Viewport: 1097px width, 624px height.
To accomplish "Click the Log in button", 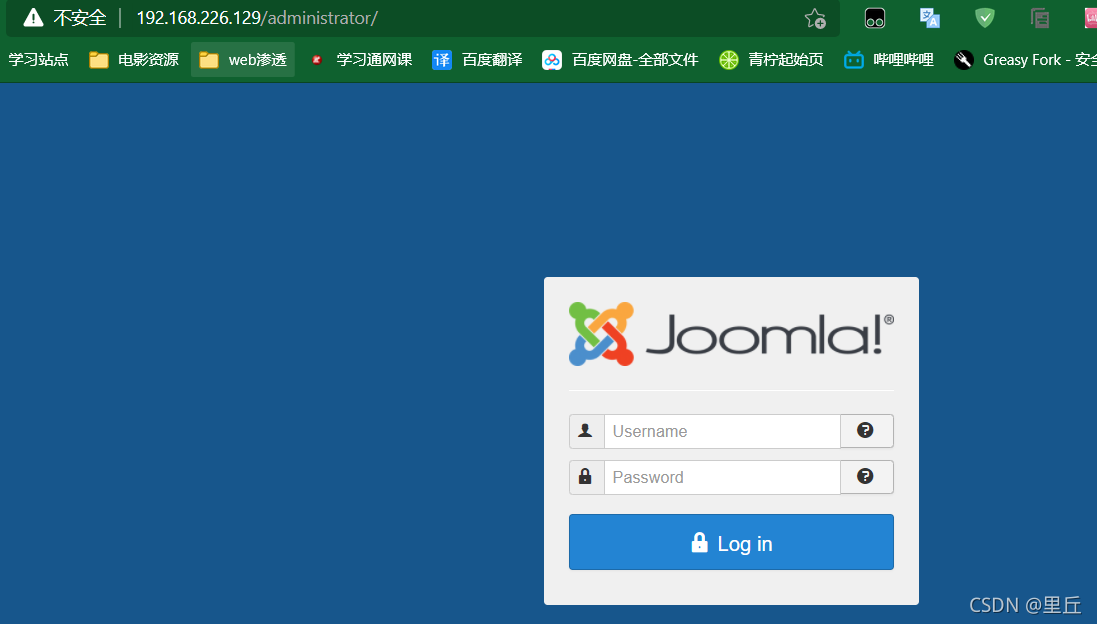I will point(731,542).
